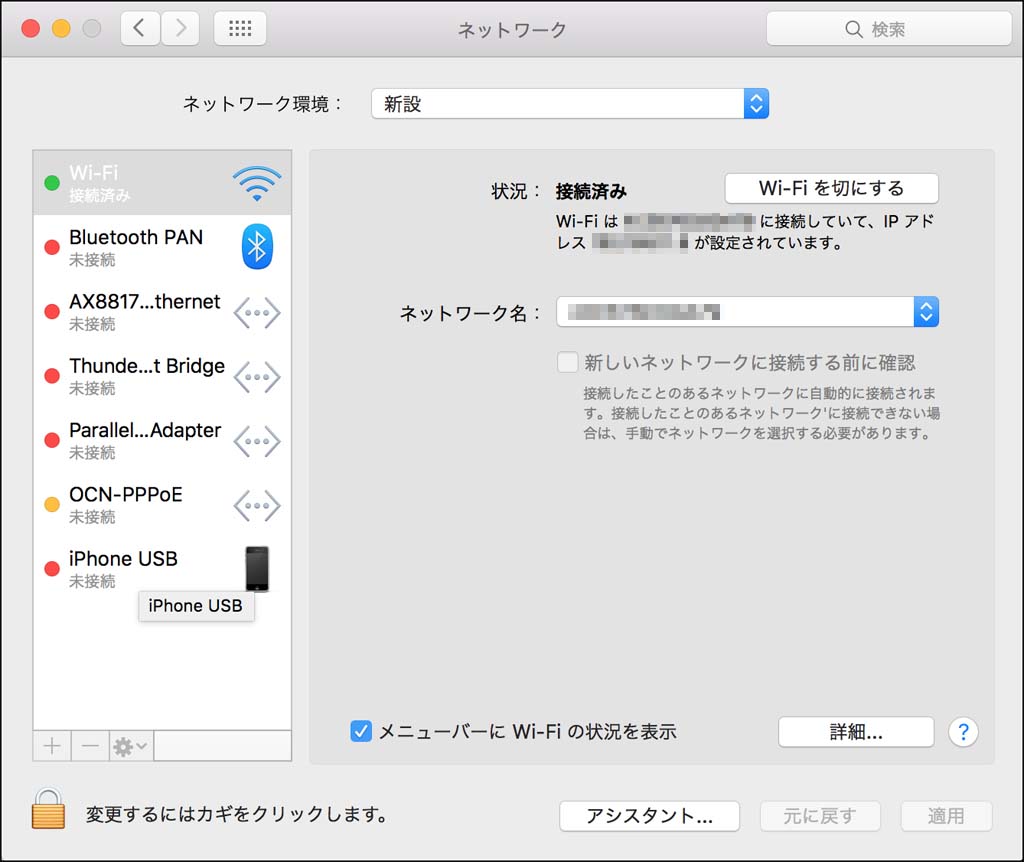Open the ネットワーク名 dropdown
The image size is (1024, 862).
(x=748, y=312)
